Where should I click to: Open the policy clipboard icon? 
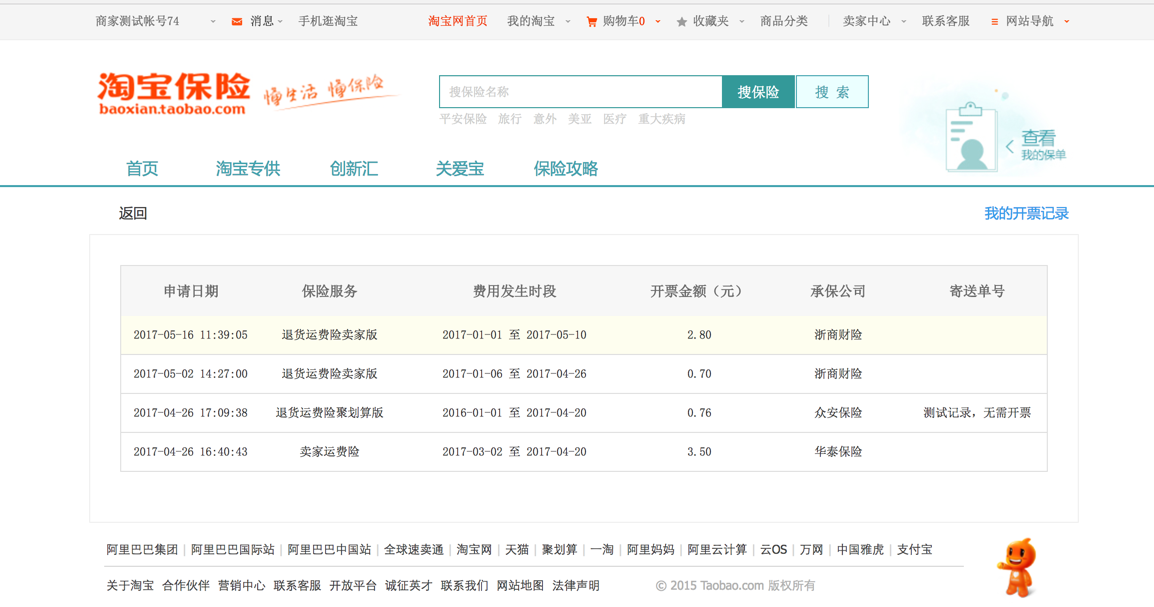coord(971,137)
